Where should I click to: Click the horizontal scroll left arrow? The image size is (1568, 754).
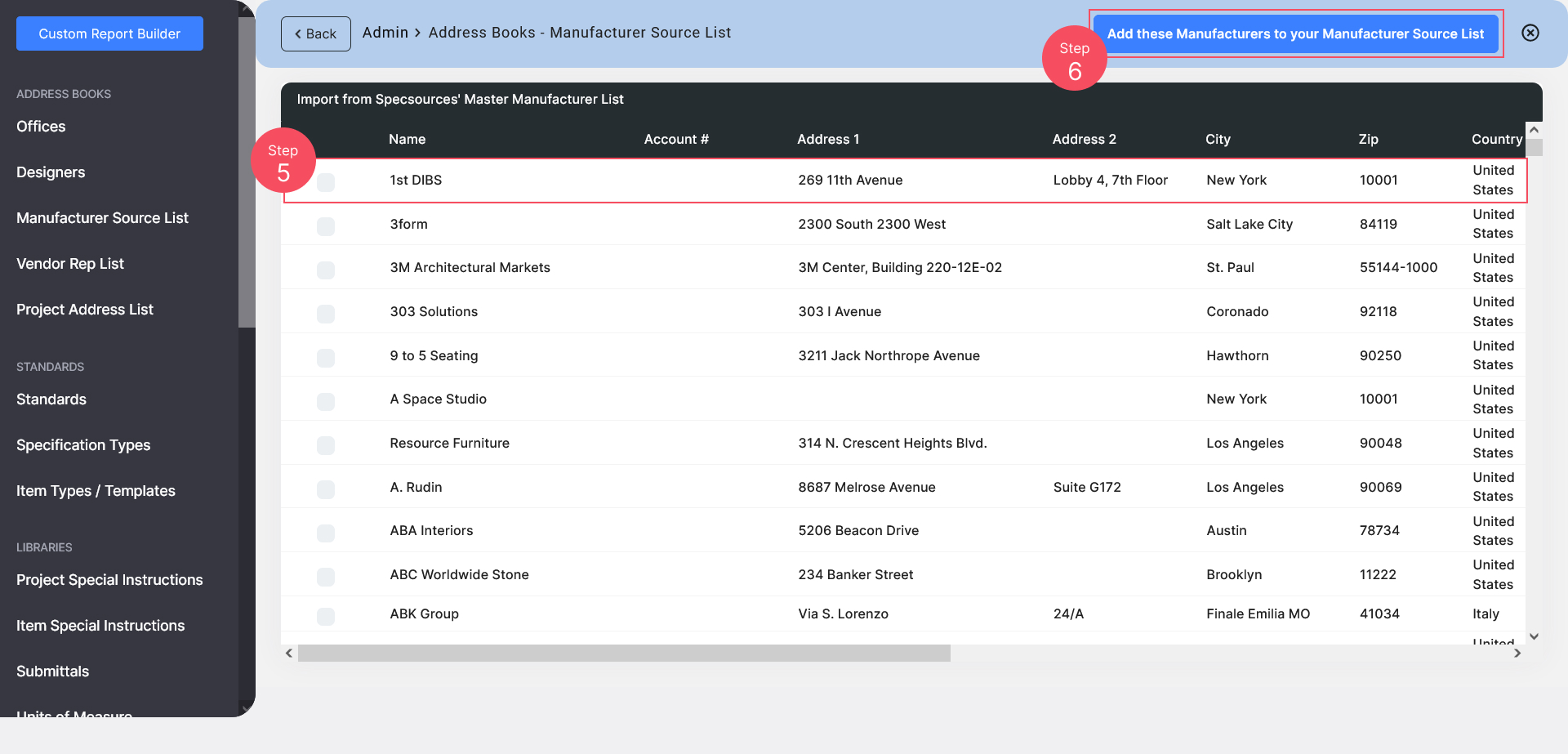[x=289, y=653]
